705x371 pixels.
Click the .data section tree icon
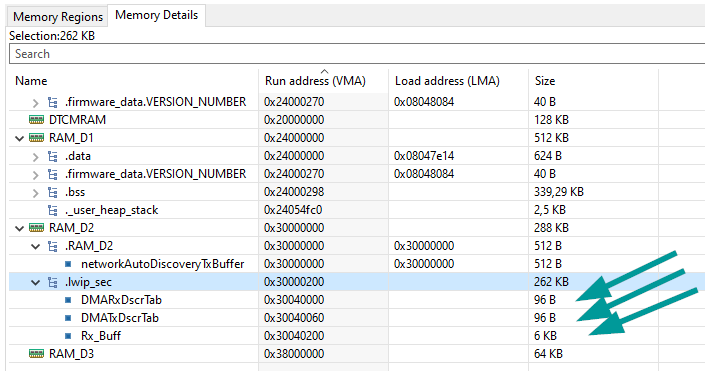(53, 156)
